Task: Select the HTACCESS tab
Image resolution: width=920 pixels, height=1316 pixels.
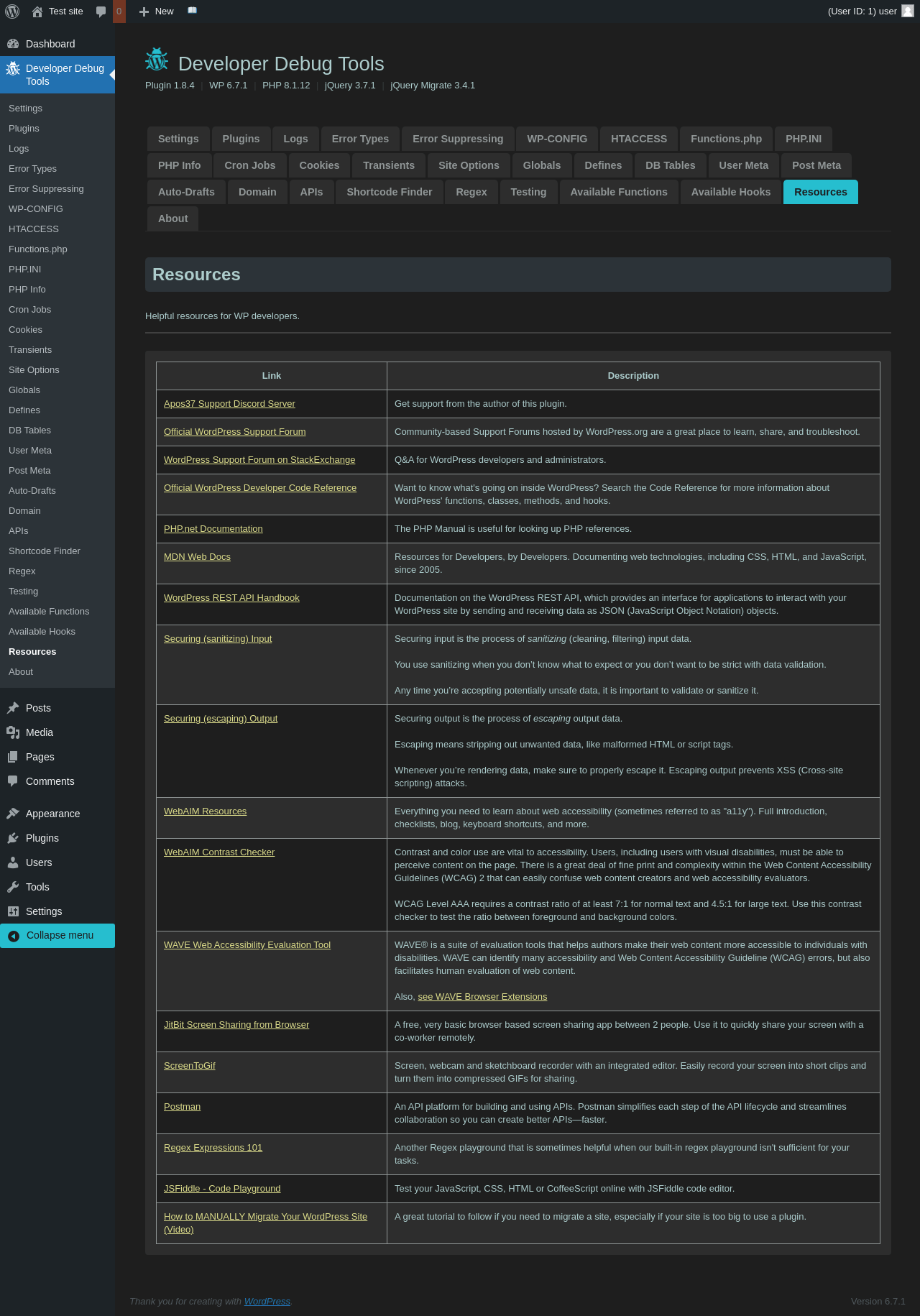Action: coord(639,139)
